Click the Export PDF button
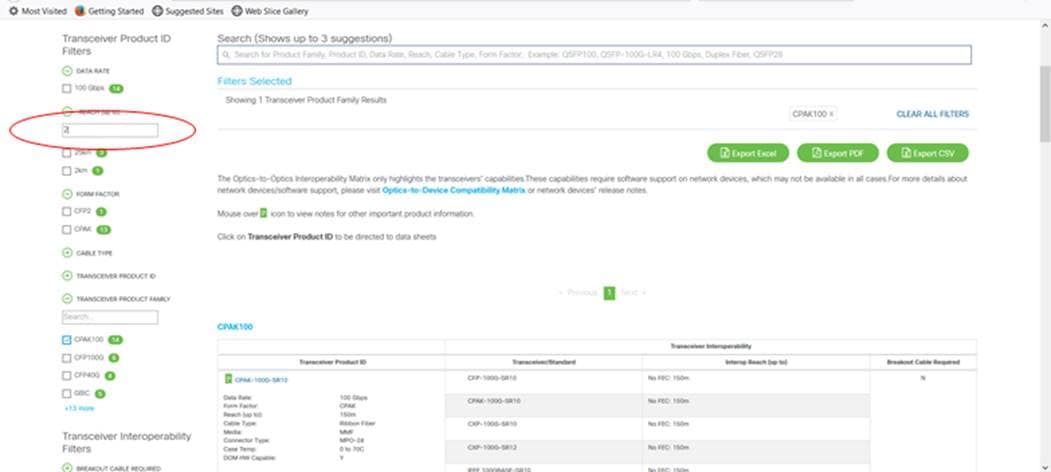 click(837, 154)
